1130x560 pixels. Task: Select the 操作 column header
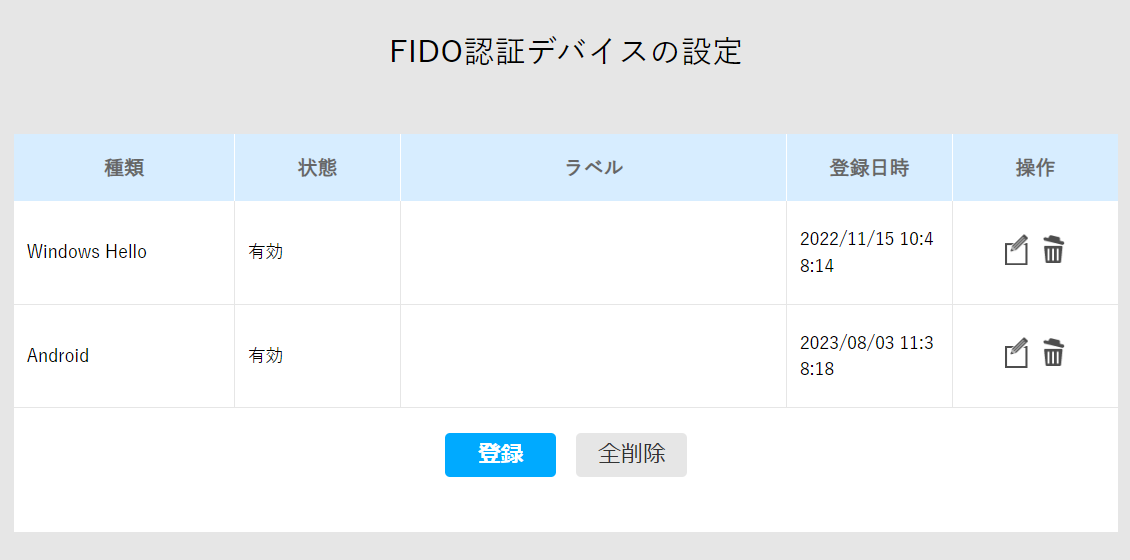tap(1035, 167)
